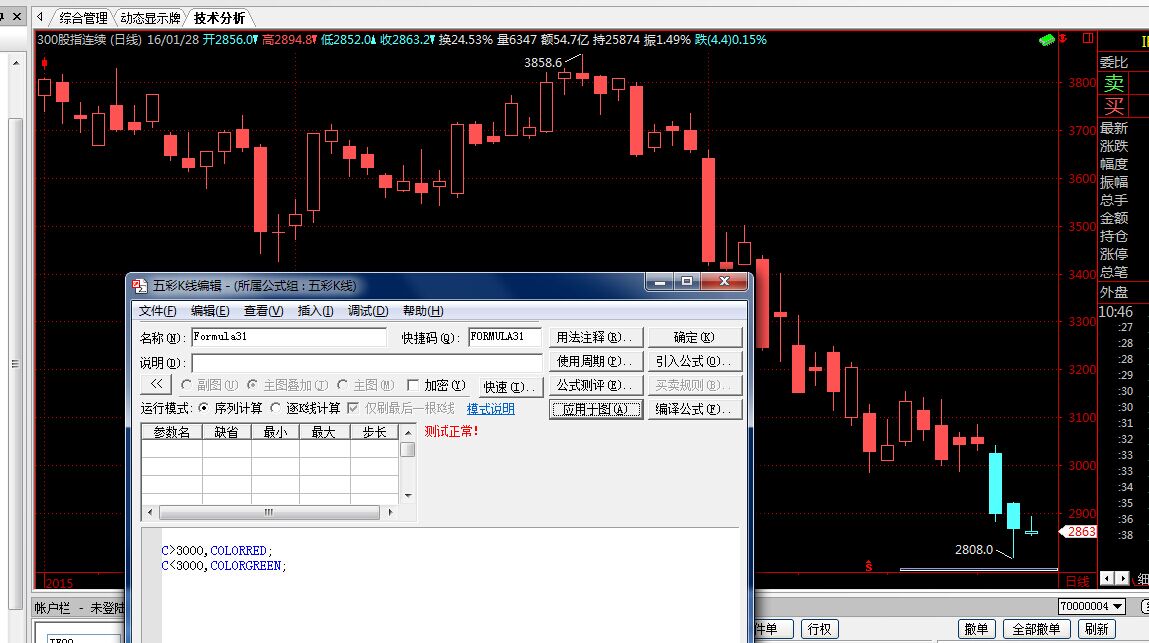
Task: Click the red anchor icon near the price axis
Action: pos(1063,38)
